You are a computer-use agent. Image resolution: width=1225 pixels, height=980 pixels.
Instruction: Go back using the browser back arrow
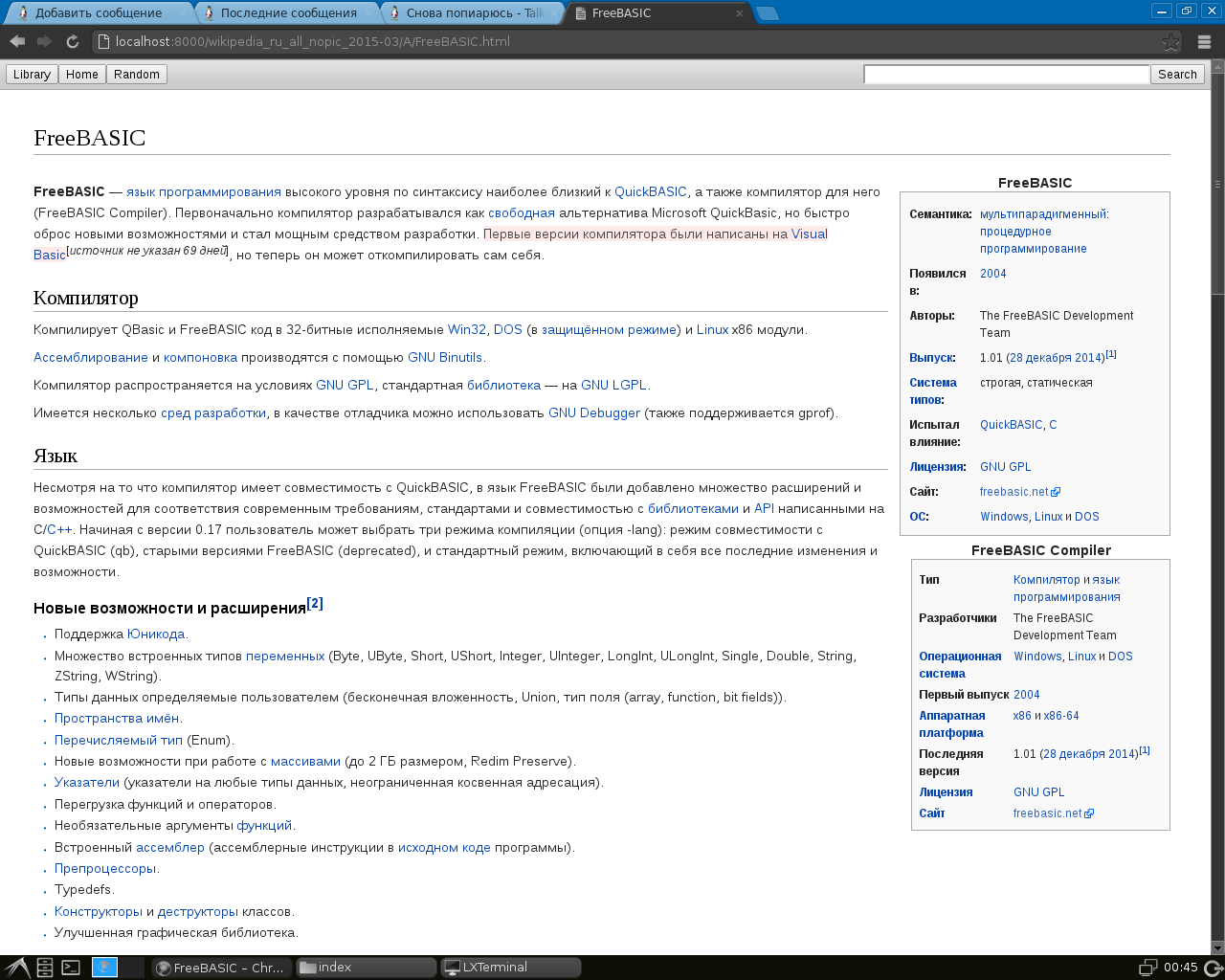[17, 41]
